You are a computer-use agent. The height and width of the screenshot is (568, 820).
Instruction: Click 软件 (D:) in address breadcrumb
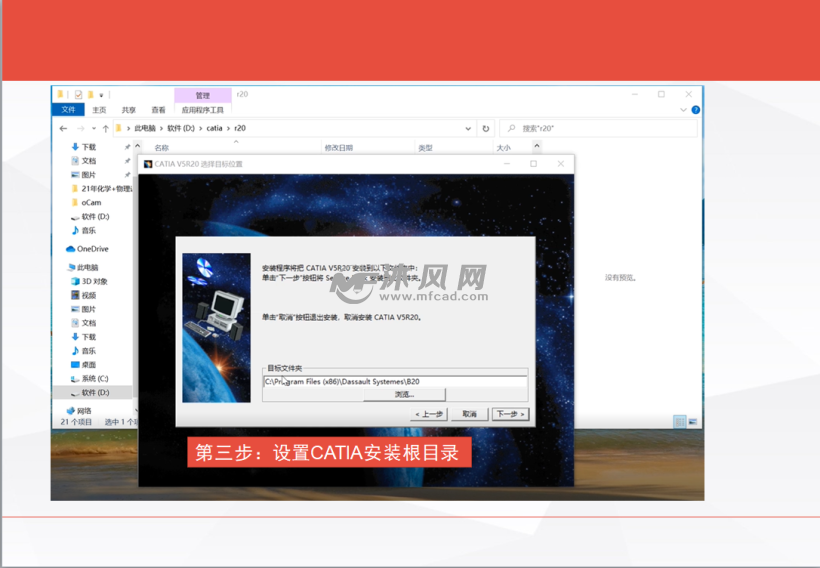(181, 128)
